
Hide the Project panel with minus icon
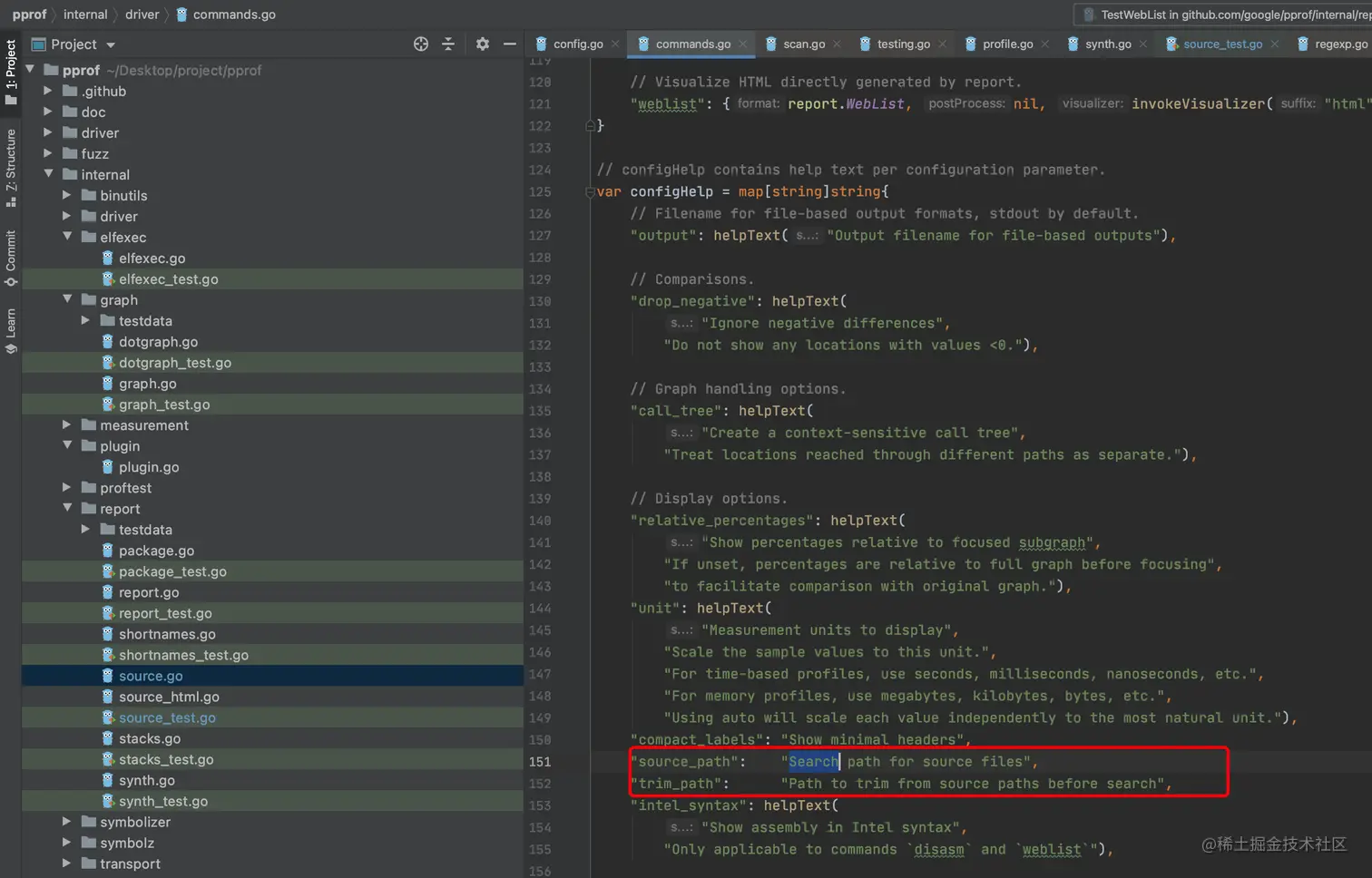click(510, 44)
